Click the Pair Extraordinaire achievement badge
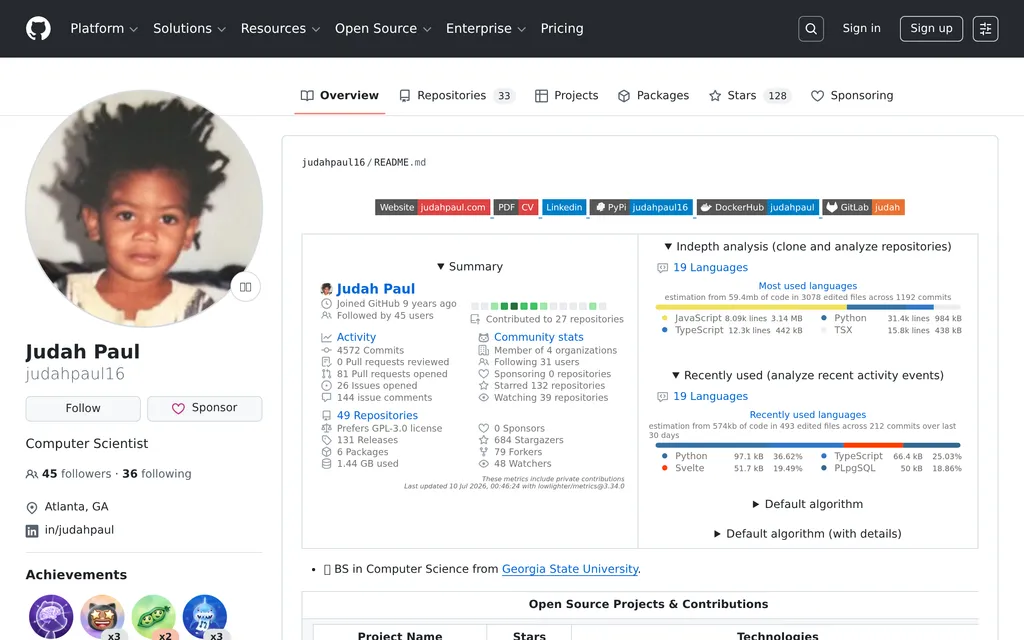The width and height of the screenshot is (1024, 640). point(153,616)
